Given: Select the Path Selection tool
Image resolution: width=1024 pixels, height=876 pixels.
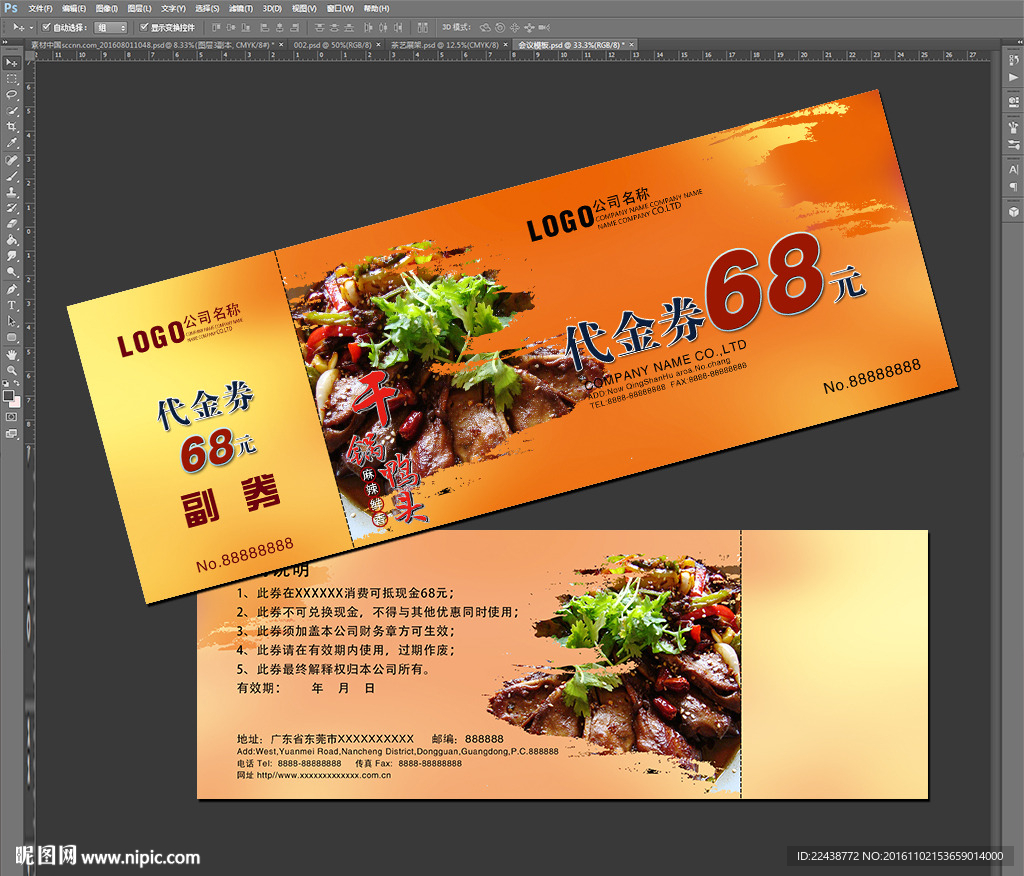Looking at the screenshot, I should (12, 321).
